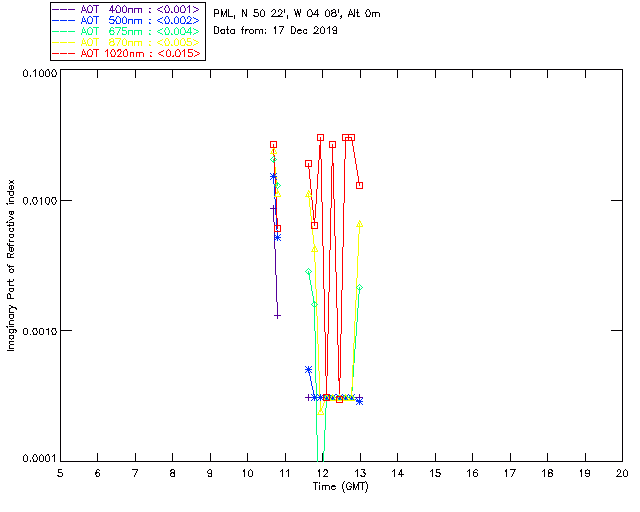Click the y-axis label 0.0001

[39, 459]
